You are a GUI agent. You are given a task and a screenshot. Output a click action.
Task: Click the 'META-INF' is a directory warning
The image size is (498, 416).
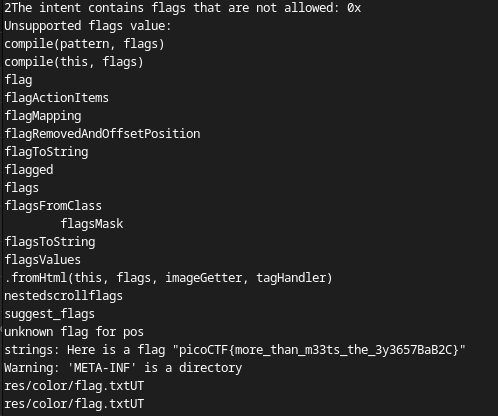click(123, 368)
